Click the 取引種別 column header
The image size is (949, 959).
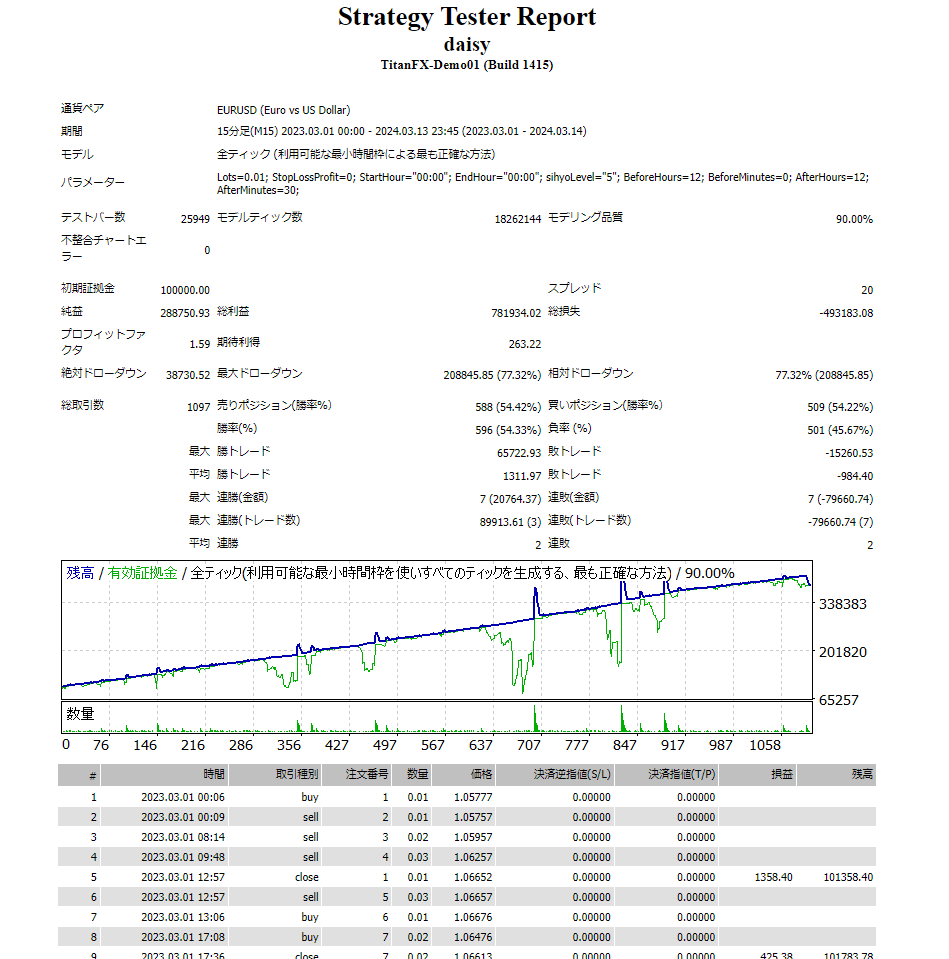click(x=296, y=775)
